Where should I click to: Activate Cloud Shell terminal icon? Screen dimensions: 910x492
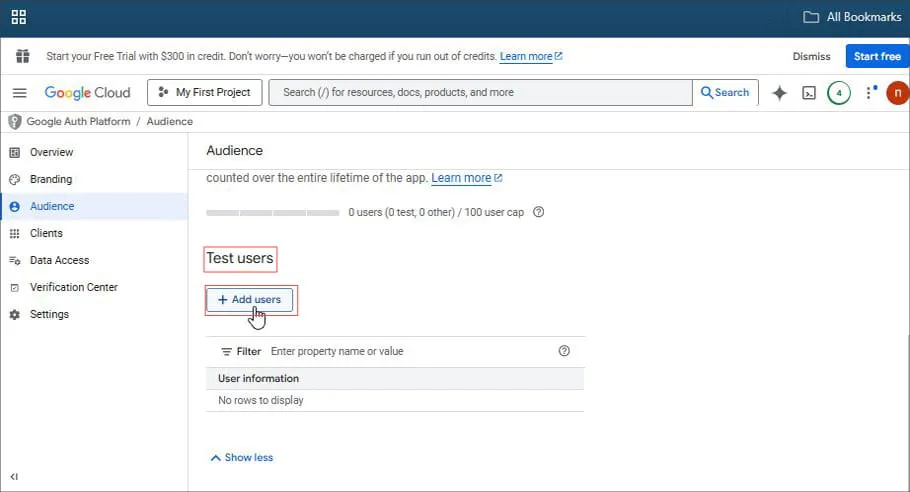809,93
